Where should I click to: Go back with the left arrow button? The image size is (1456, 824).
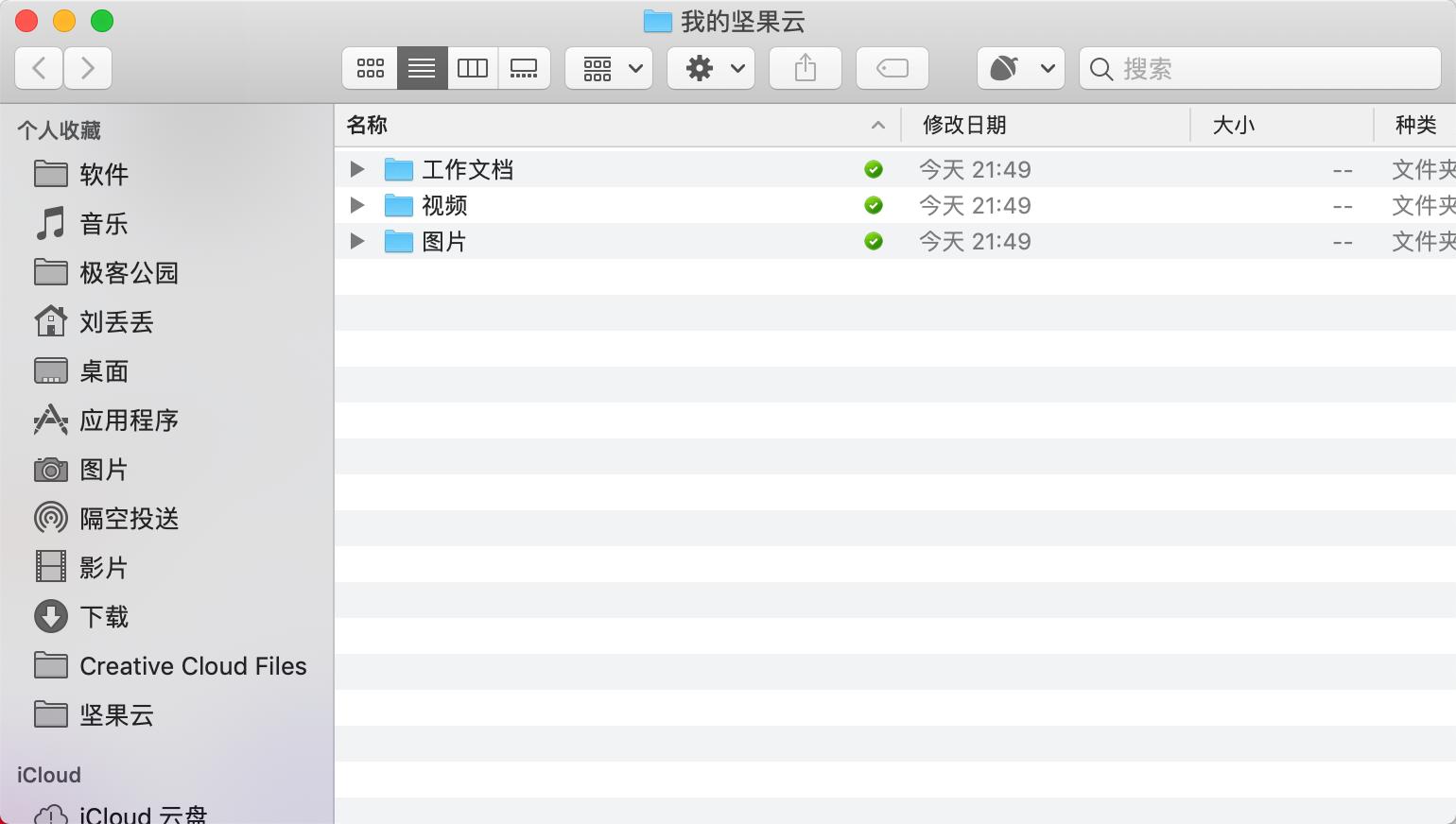tap(40, 68)
